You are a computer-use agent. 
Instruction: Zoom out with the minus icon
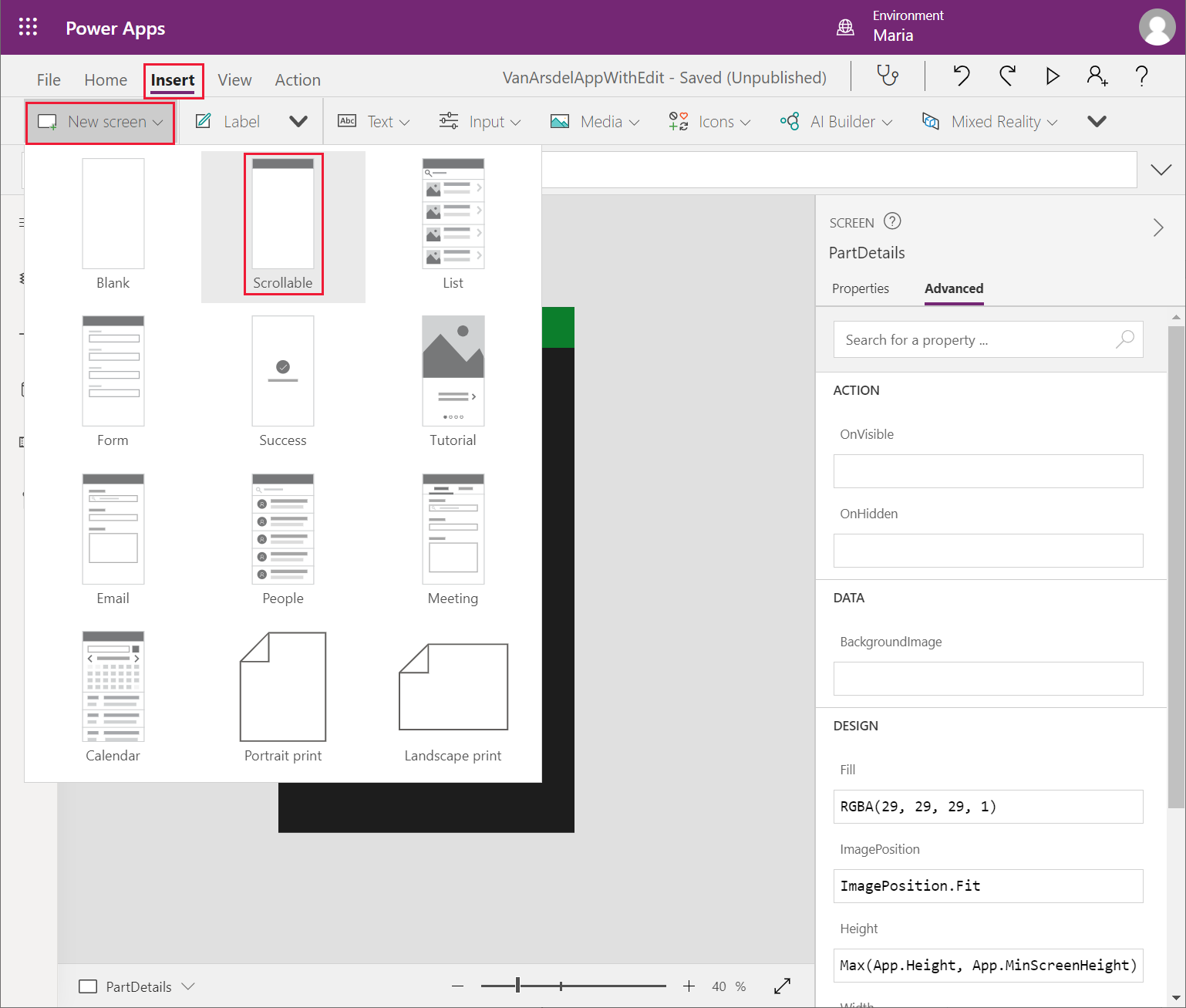coord(457,986)
